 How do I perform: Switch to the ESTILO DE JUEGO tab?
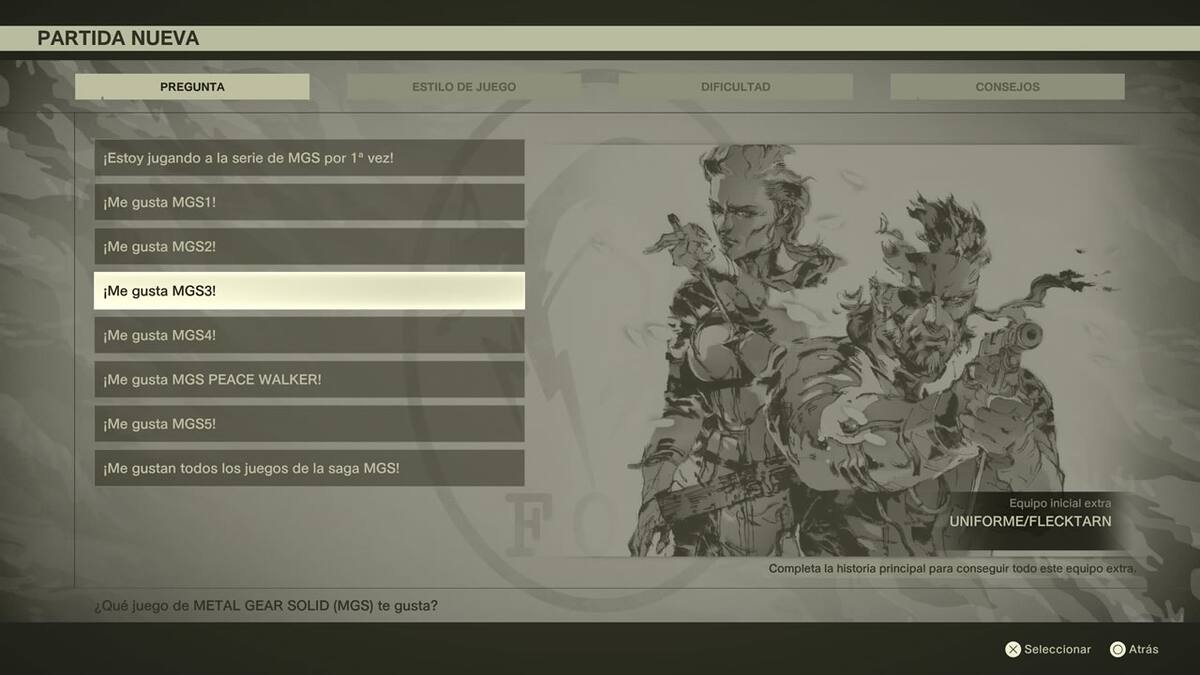464,87
